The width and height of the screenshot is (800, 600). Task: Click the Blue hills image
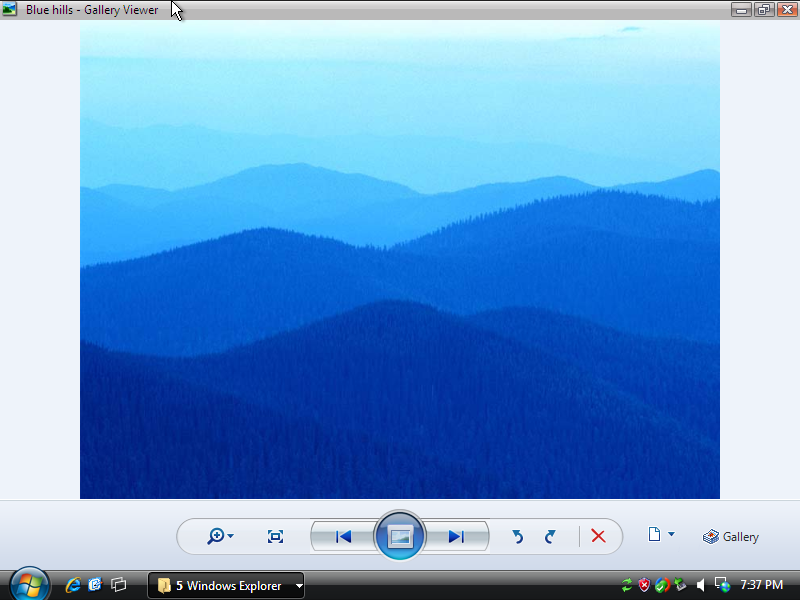tap(399, 260)
